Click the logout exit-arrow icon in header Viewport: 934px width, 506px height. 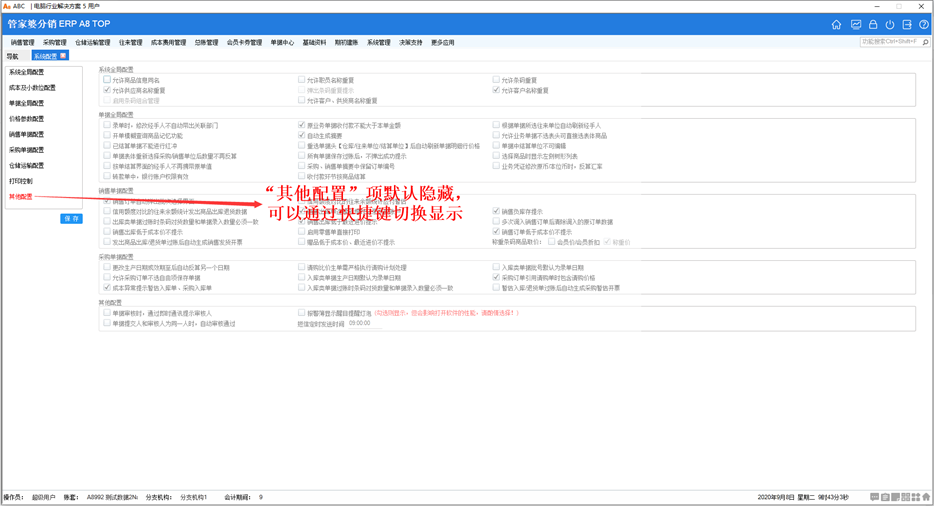click(x=907, y=24)
